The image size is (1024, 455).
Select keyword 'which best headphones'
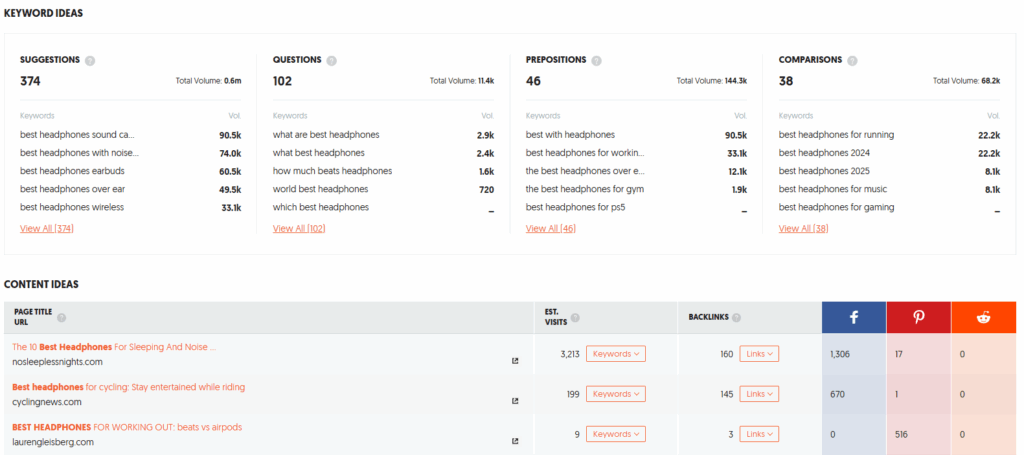pos(321,207)
